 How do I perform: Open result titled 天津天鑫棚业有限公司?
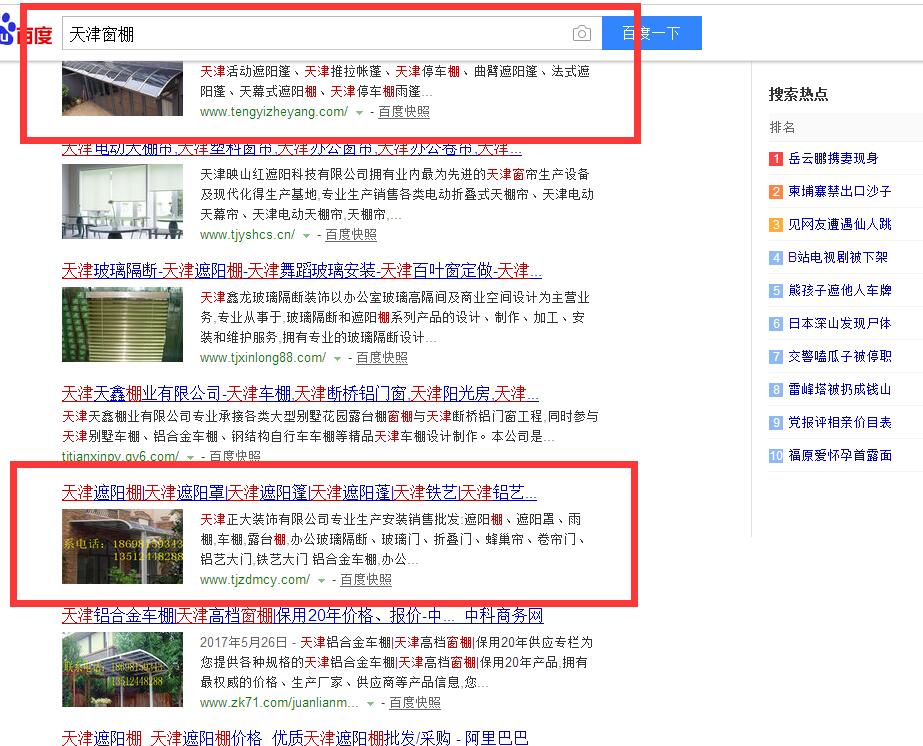coord(300,393)
